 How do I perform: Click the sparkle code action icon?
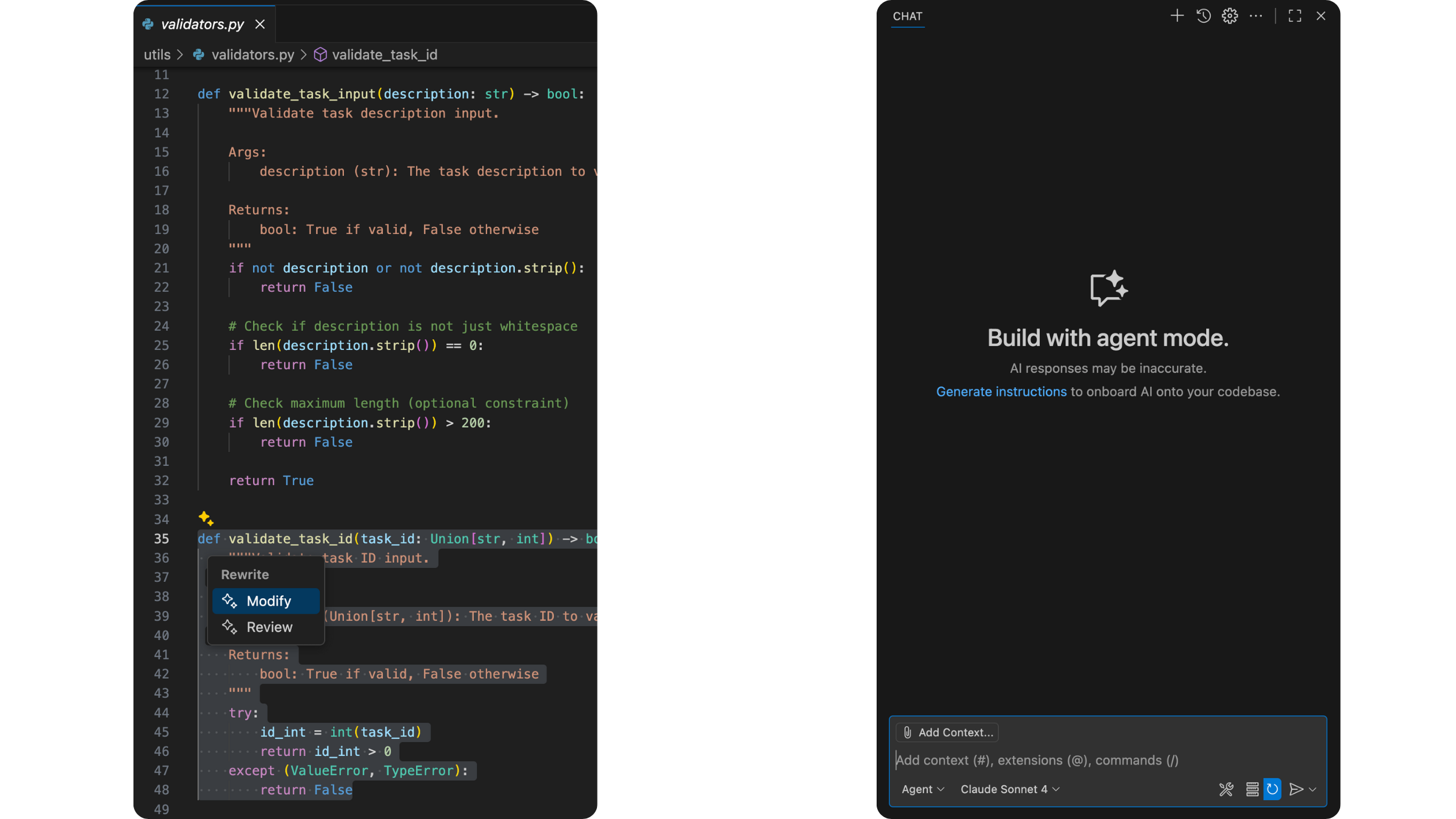(206, 518)
